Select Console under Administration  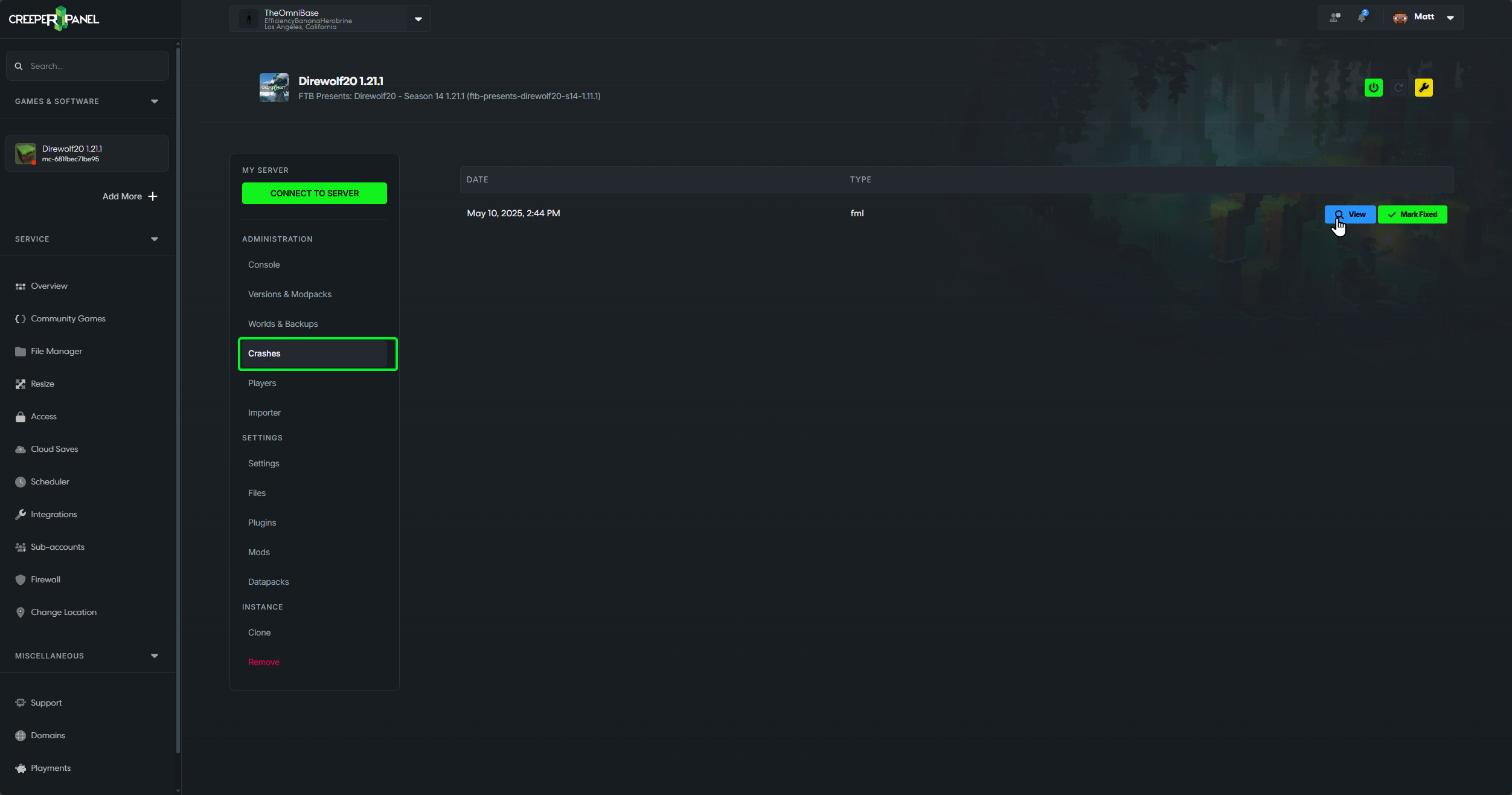click(264, 264)
